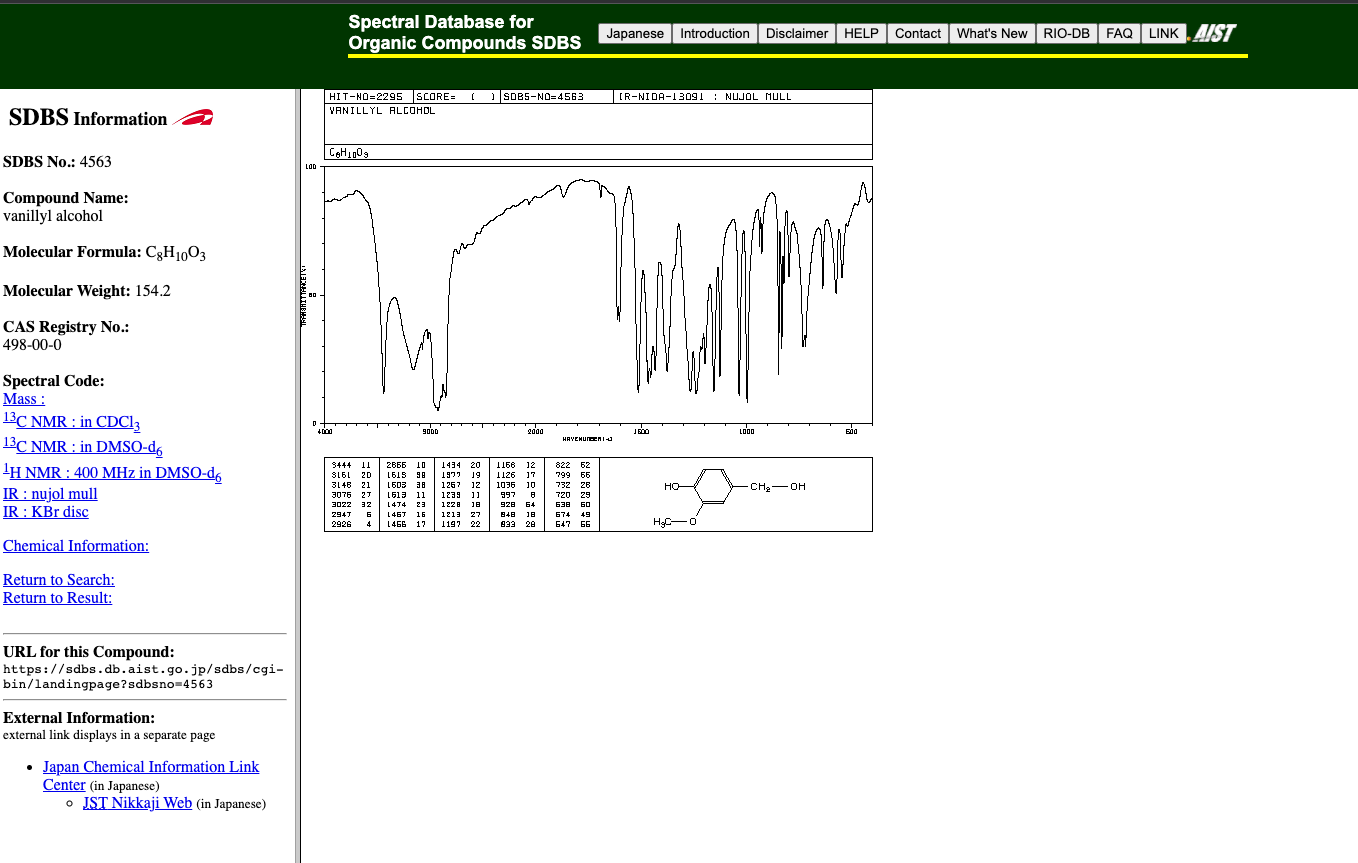Image resolution: width=1358 pixels, height=863 pixels.
Task: Click the SDBS Information red arrow logo
Action: [192, 117]
